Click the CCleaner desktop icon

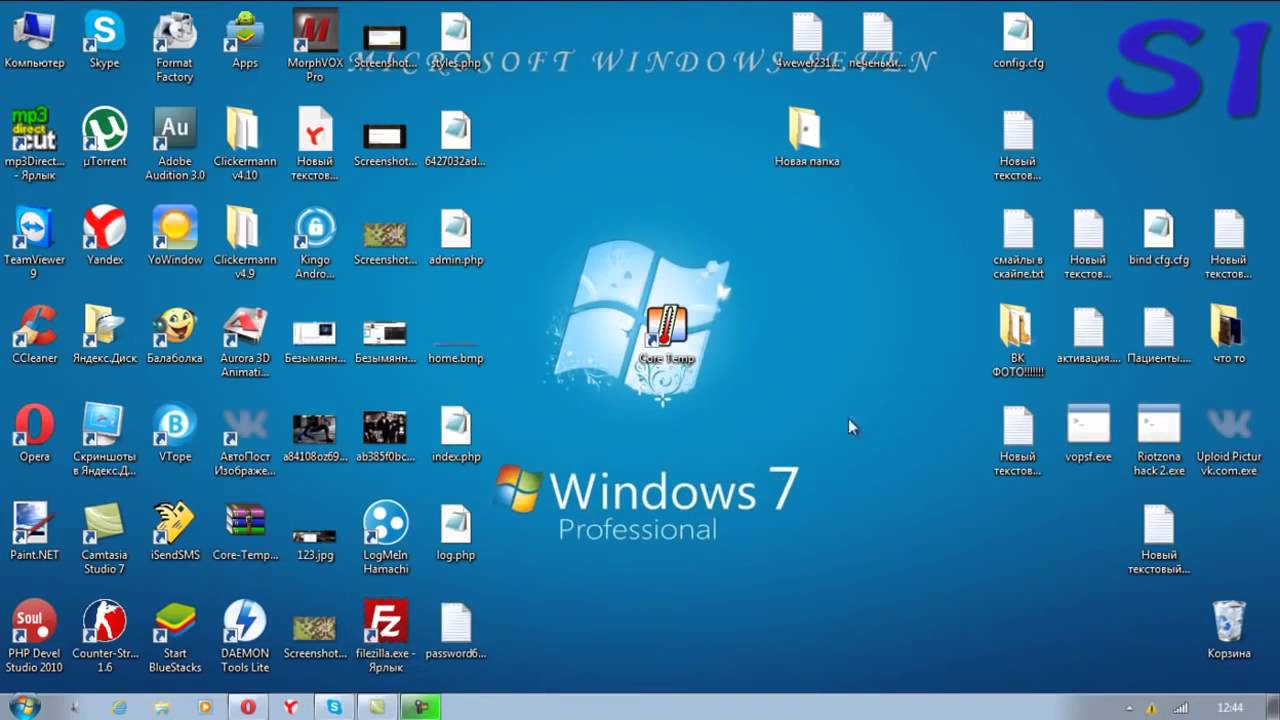(34, 334)
